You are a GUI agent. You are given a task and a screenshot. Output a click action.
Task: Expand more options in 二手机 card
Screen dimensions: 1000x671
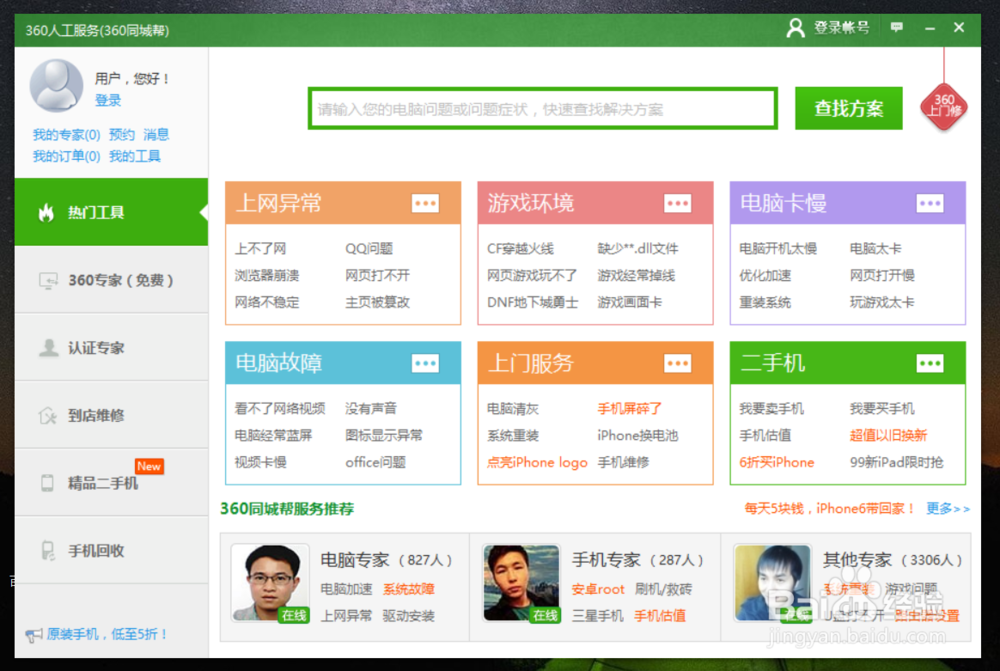(x=930, y=364)
